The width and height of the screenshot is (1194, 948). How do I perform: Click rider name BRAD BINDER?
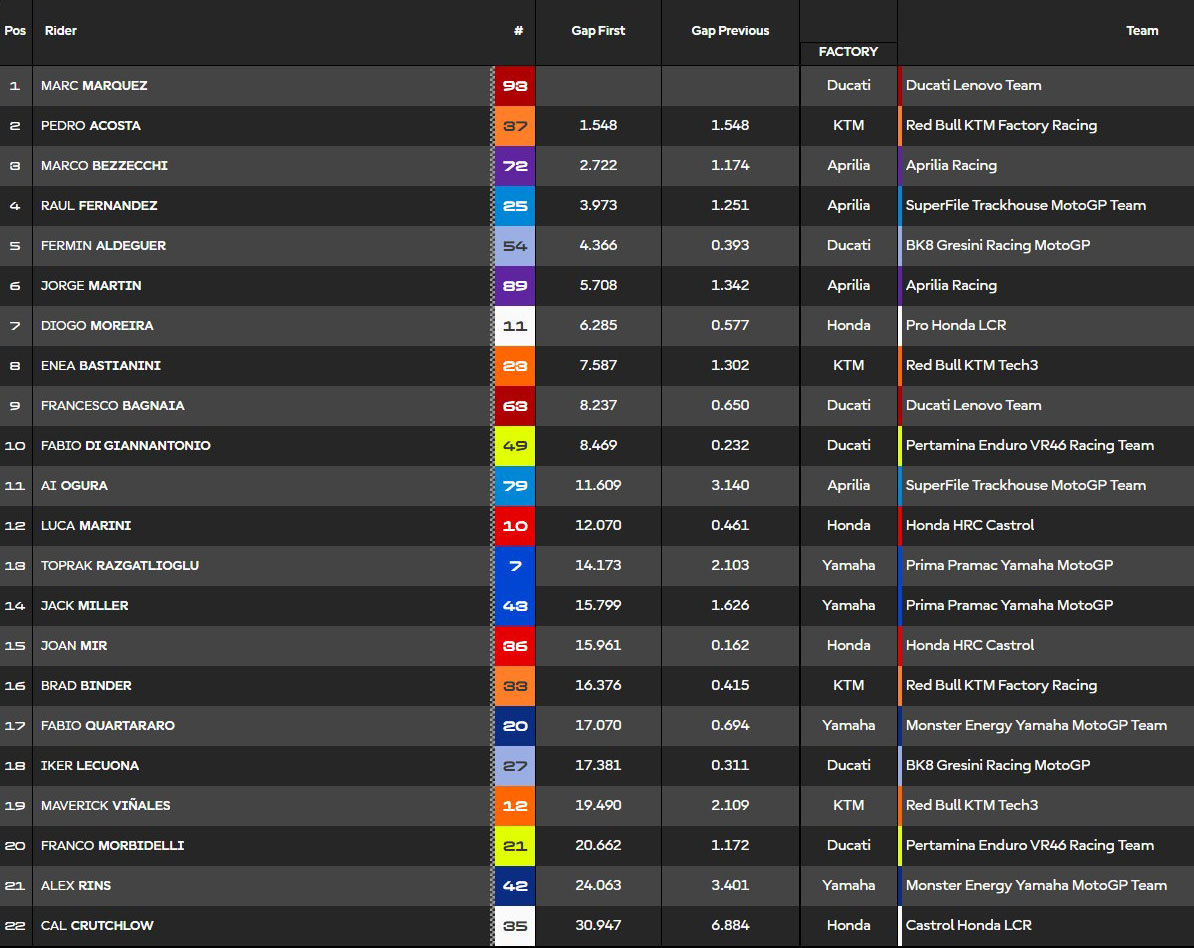point(86,685)
